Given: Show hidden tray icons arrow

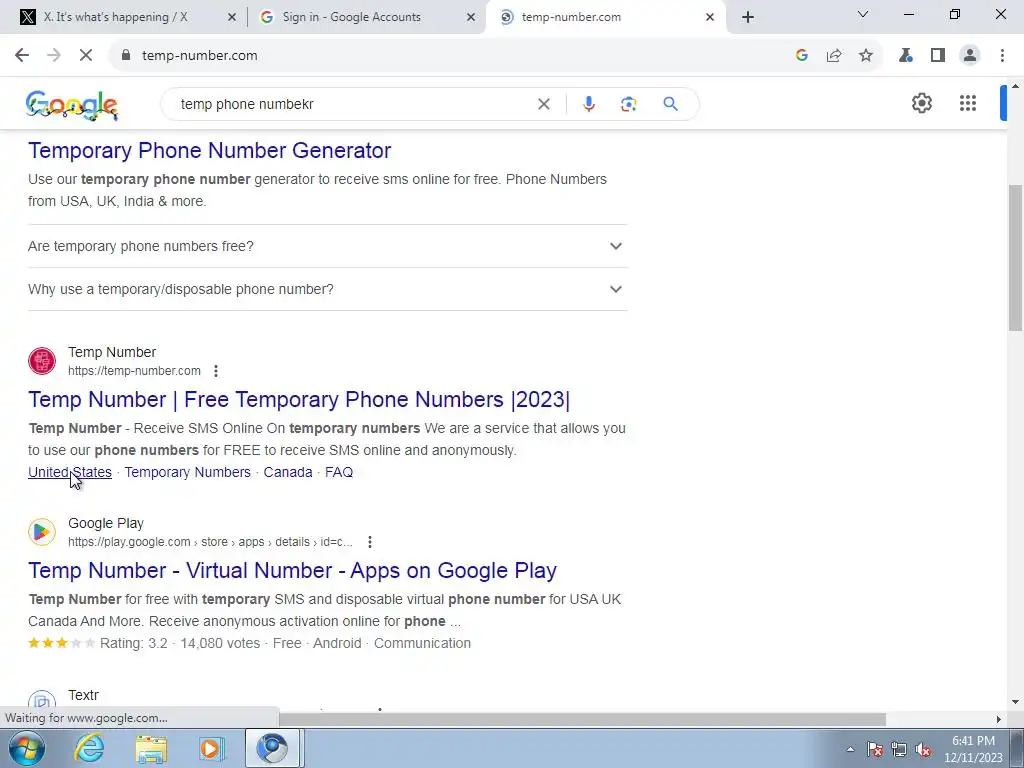Looking at the screenshot, I should [850, 749].
